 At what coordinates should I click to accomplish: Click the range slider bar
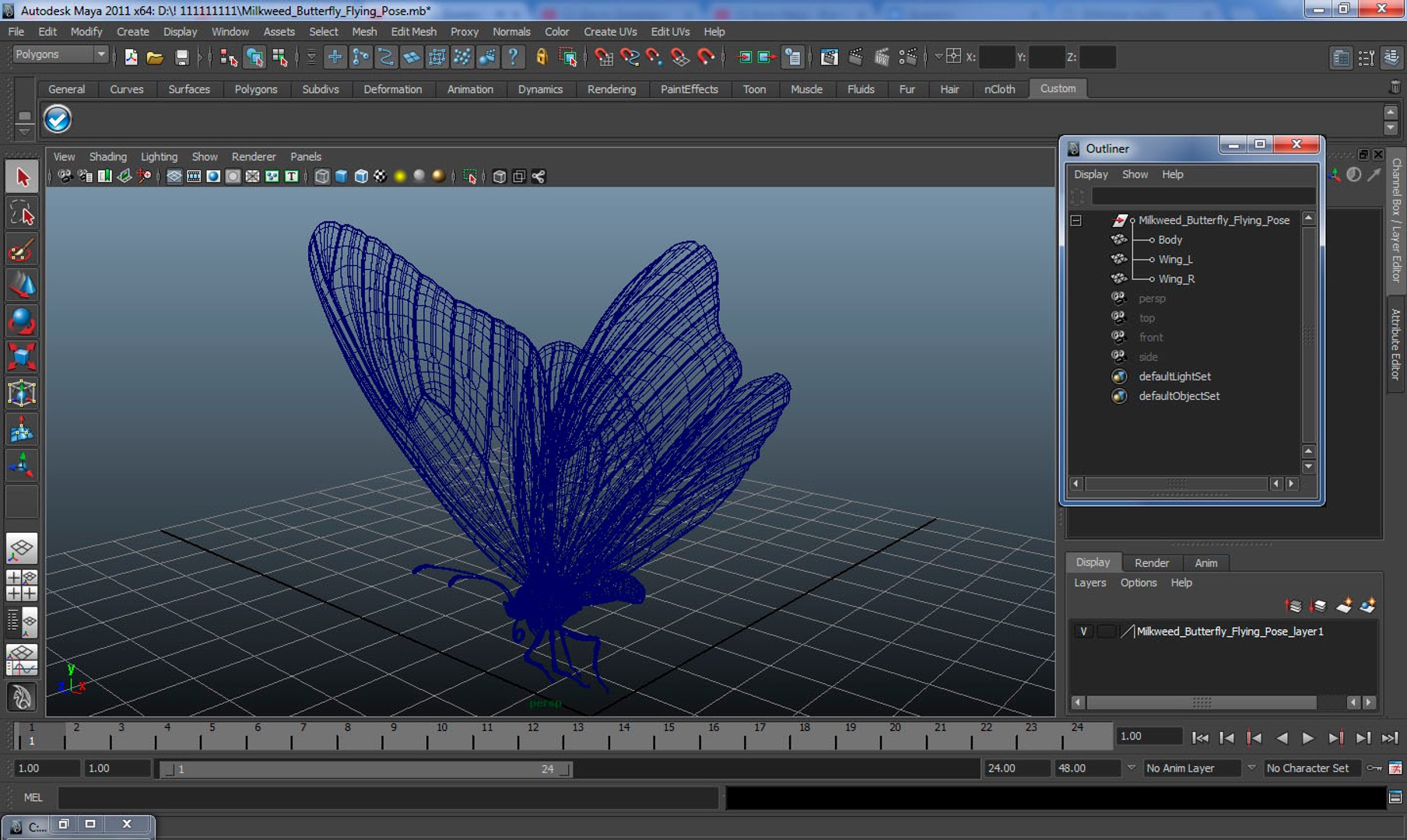coord(366,769)
